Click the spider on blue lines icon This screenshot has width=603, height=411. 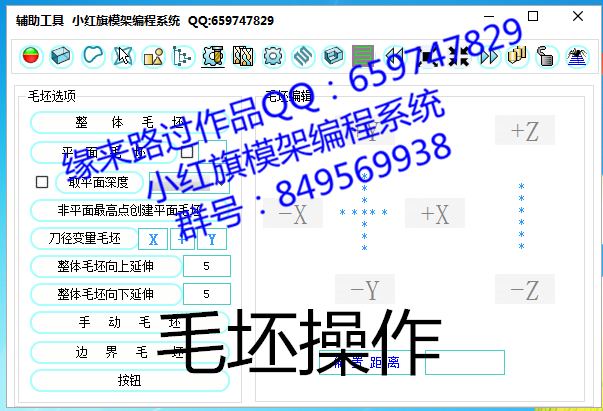pos(578,56)
